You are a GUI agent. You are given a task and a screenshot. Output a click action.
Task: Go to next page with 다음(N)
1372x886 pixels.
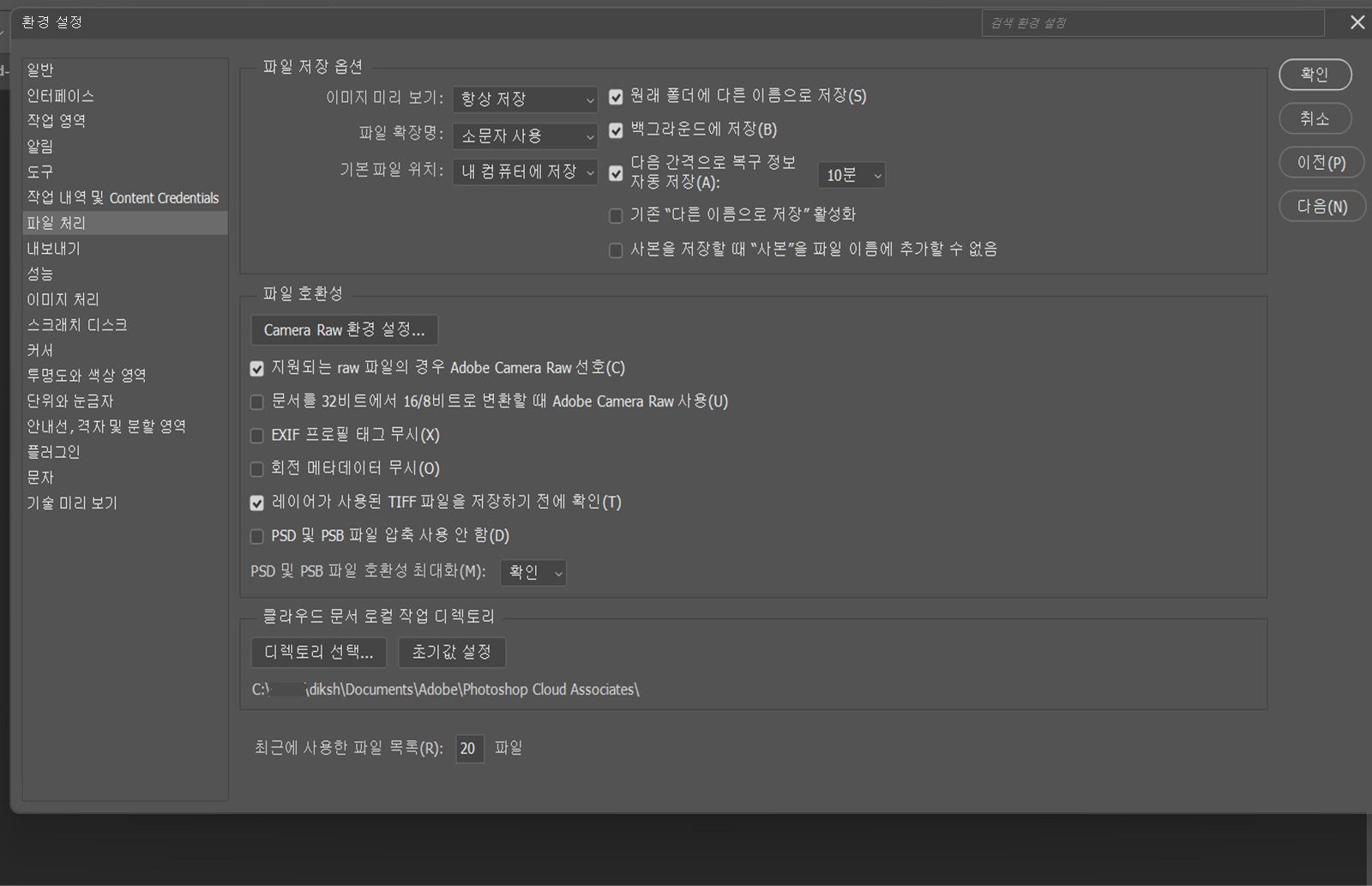click(1321, 206)
